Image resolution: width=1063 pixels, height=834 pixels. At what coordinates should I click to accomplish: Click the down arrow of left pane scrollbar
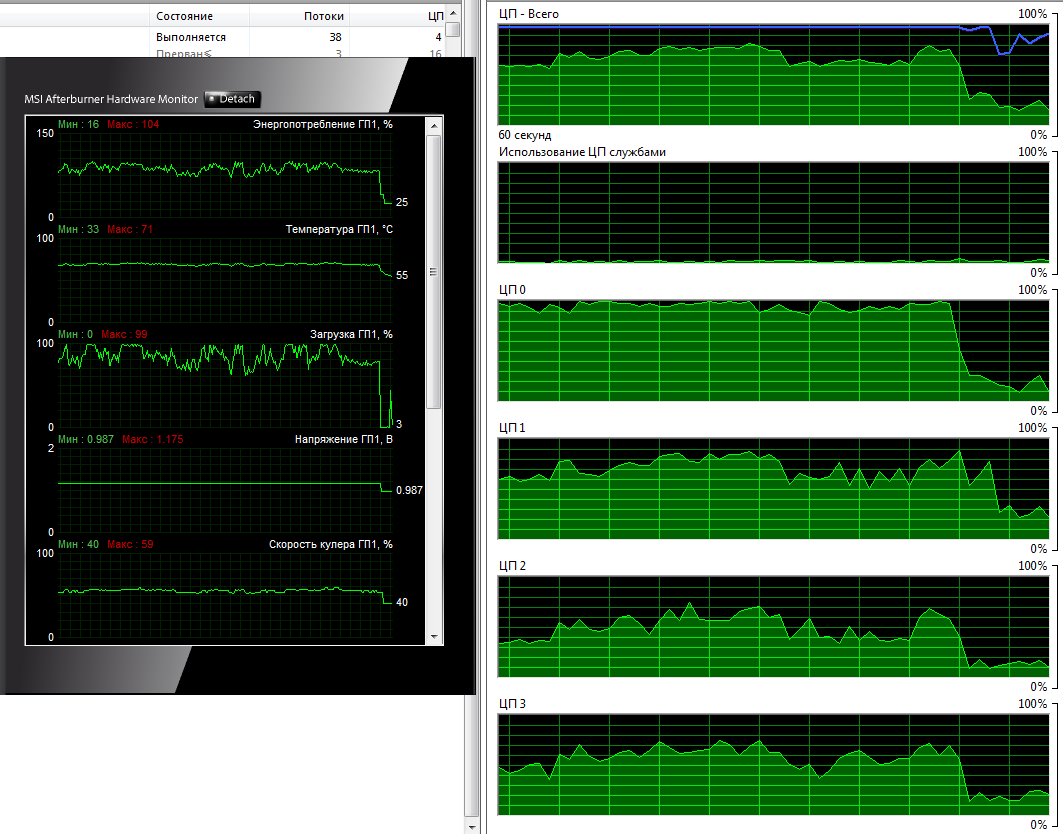click(x=474, y=825)
